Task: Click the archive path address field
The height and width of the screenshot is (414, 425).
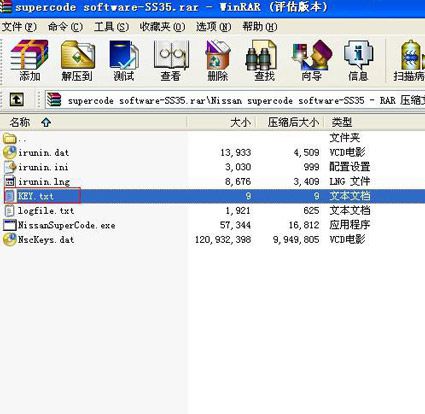Action: click(x=235, y=100)
